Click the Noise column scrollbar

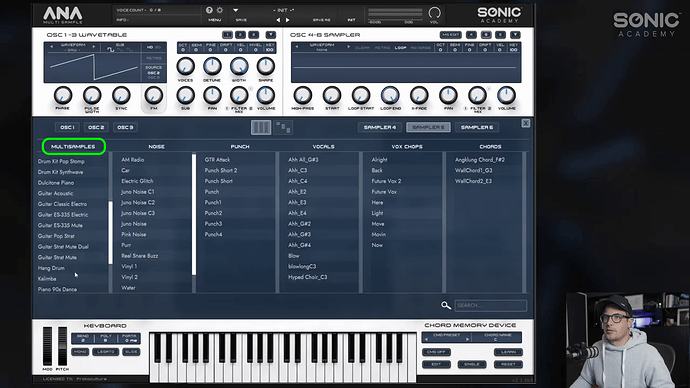(x=194, y=215)
